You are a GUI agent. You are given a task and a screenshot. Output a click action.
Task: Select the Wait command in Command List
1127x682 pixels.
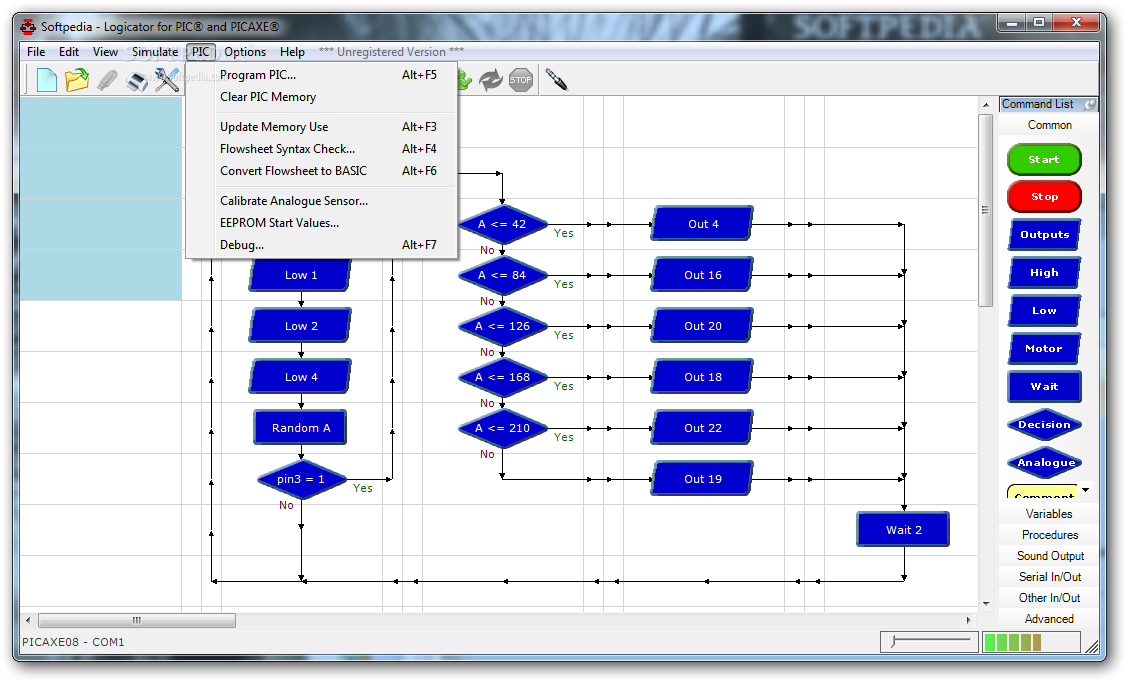click(x=1044, y=387)
